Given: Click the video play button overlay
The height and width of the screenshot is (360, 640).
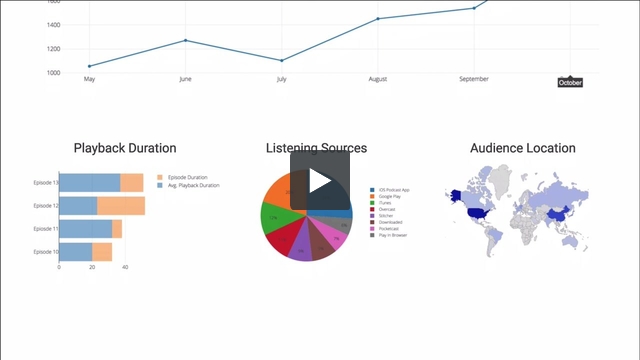Looking at the screenshot, I should click(x=320, y=181).
